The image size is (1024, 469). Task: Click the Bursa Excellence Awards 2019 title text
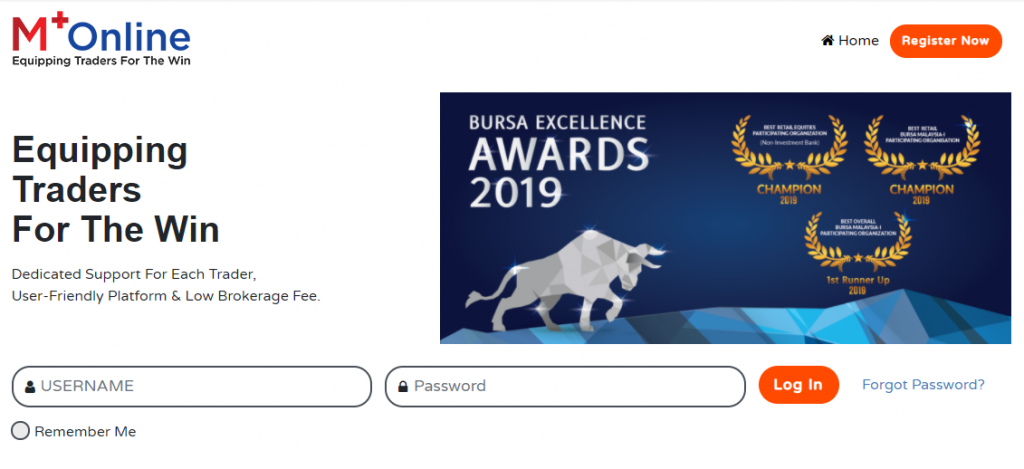coord(558,159)
